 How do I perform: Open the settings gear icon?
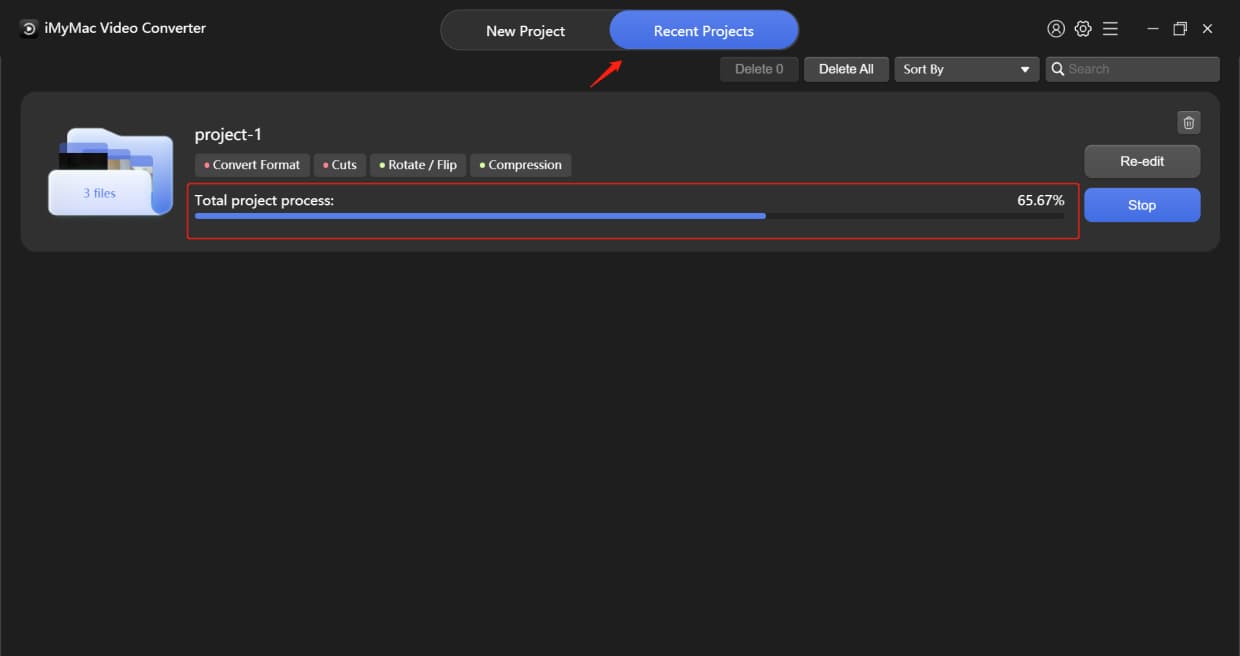pyautogui.click(x=1083, y=28)
